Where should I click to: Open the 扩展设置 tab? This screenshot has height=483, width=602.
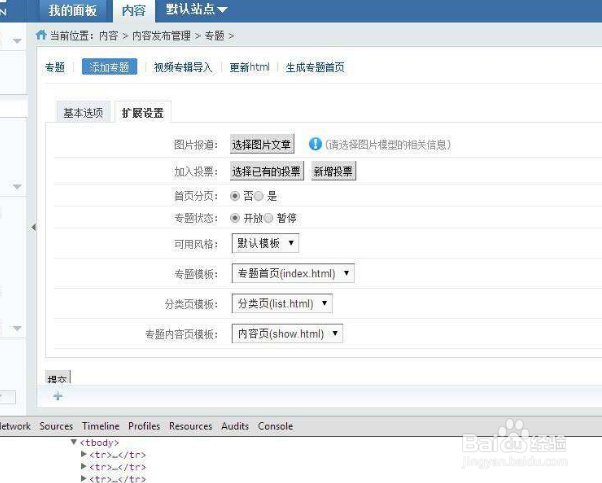142,113
